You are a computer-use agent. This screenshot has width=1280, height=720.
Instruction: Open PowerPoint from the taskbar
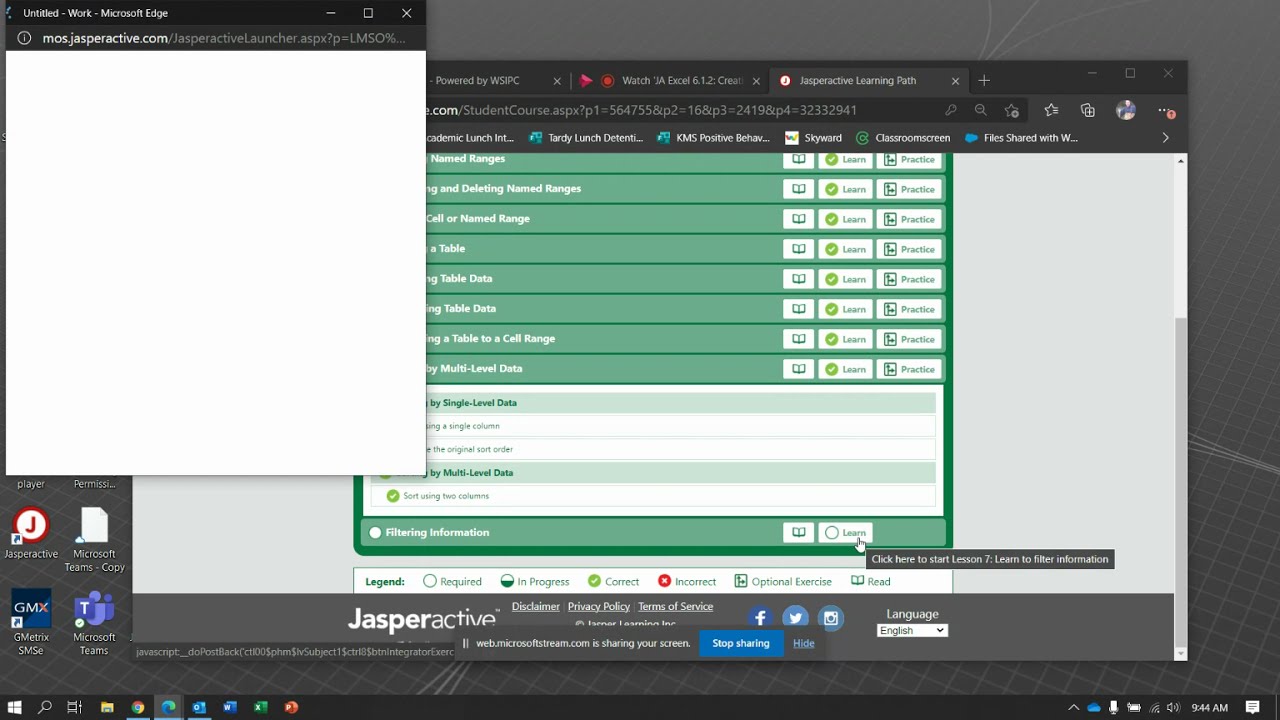pos(291,707)
